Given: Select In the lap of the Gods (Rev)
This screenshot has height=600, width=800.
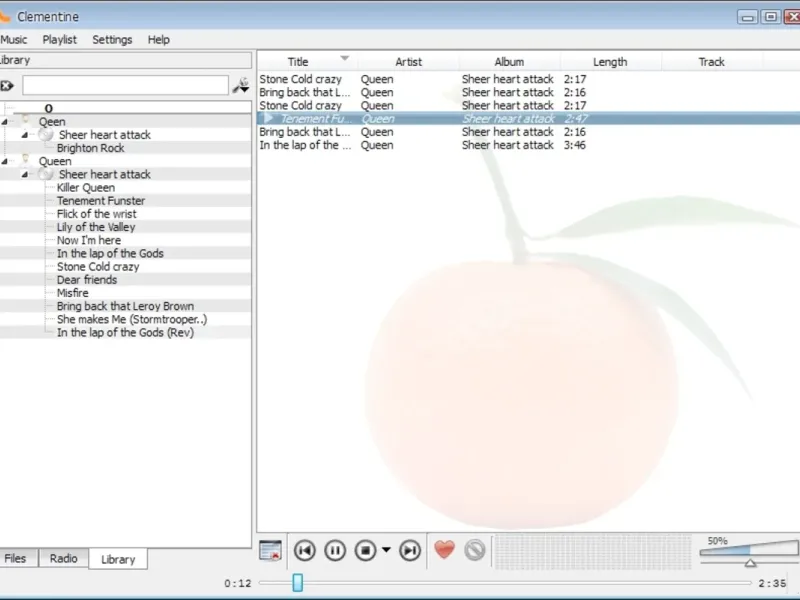Looking at the screenshot, I should 126,333.
